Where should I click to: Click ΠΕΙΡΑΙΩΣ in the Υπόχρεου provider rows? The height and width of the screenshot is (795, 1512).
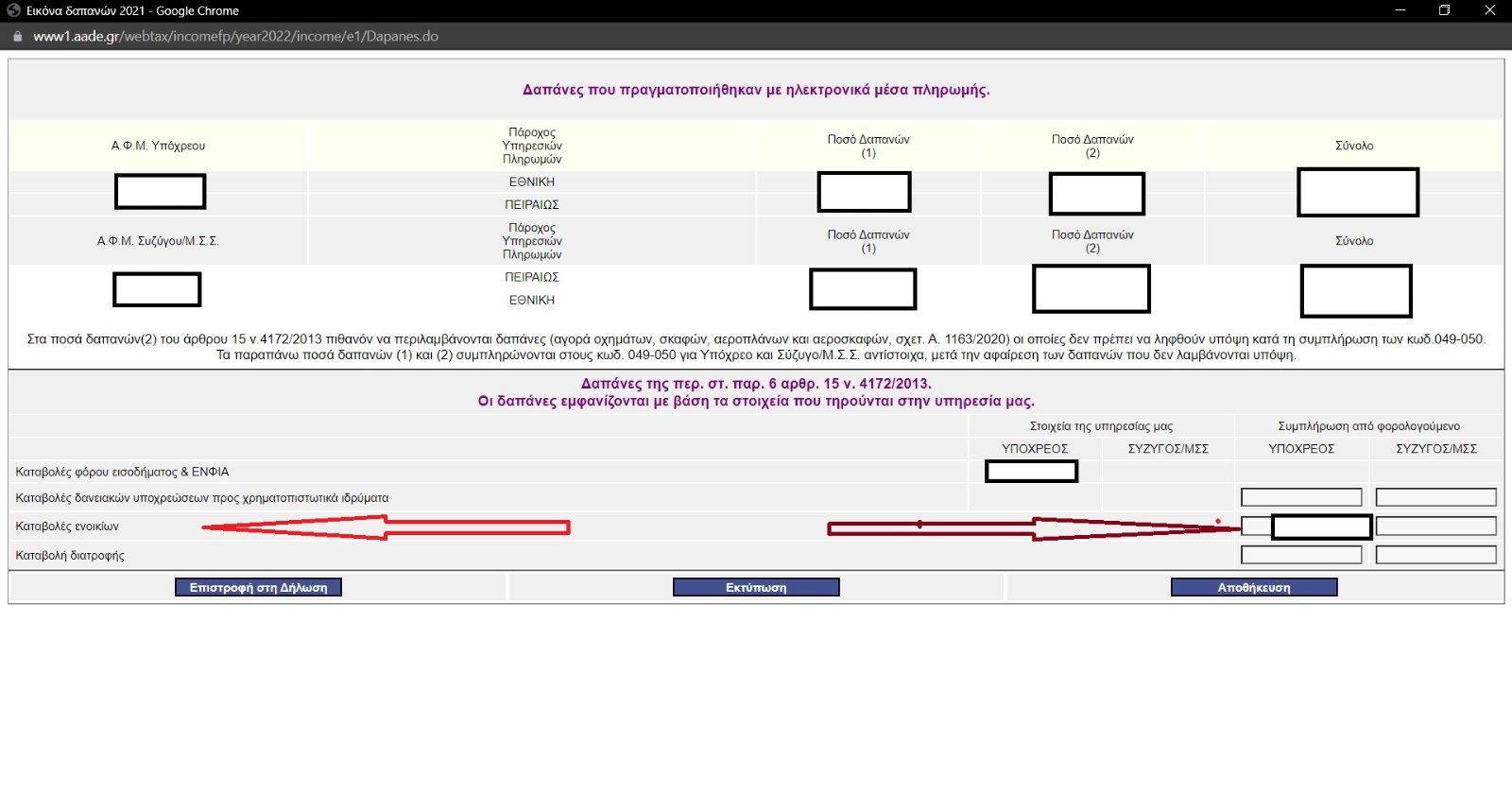(532, 204)
